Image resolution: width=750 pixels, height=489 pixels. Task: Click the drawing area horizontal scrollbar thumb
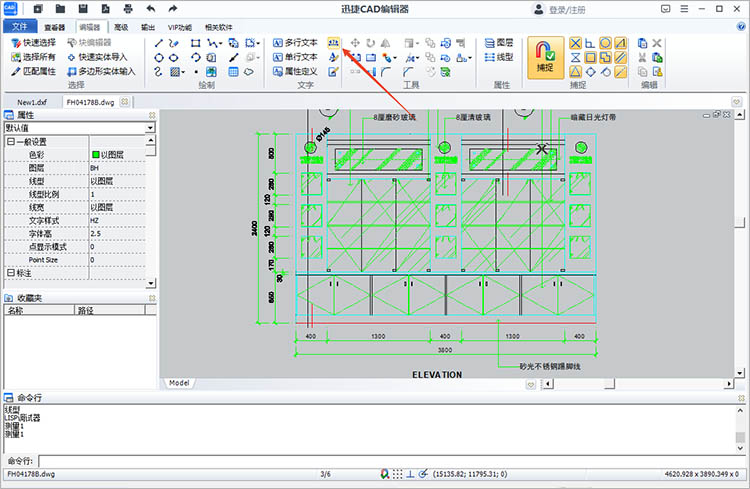609,384
